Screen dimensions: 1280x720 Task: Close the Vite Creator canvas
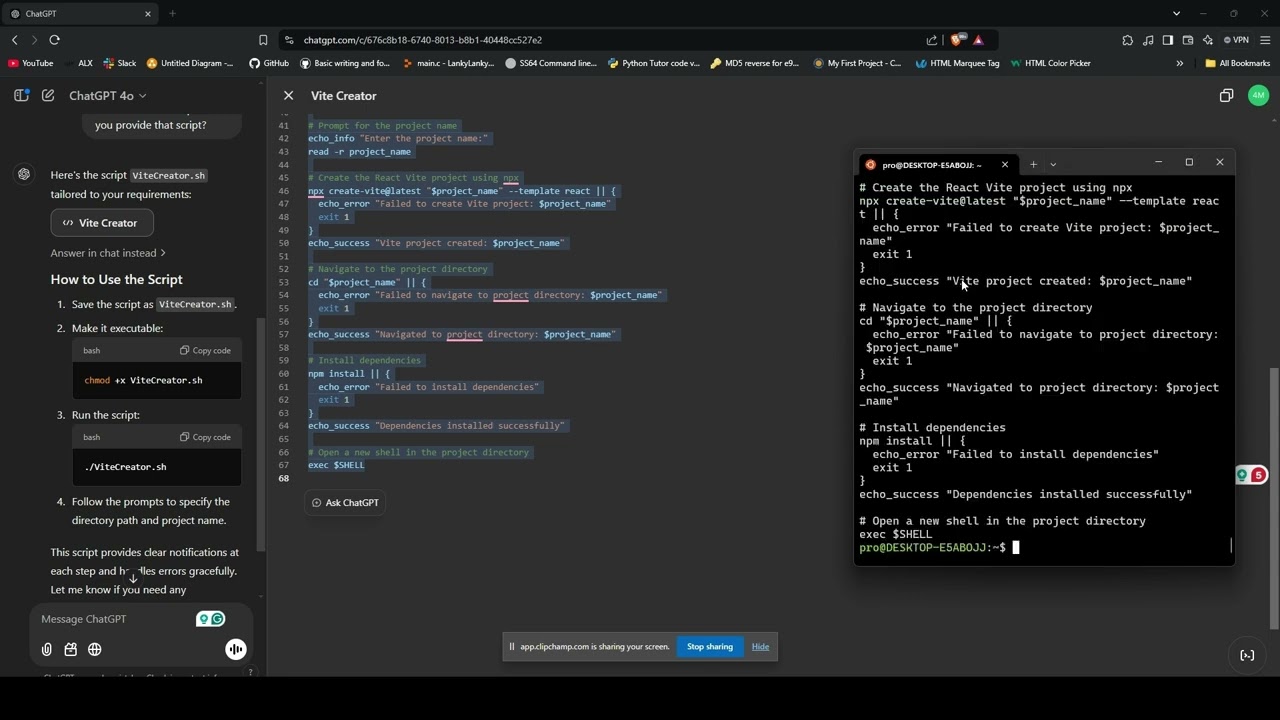288,95
